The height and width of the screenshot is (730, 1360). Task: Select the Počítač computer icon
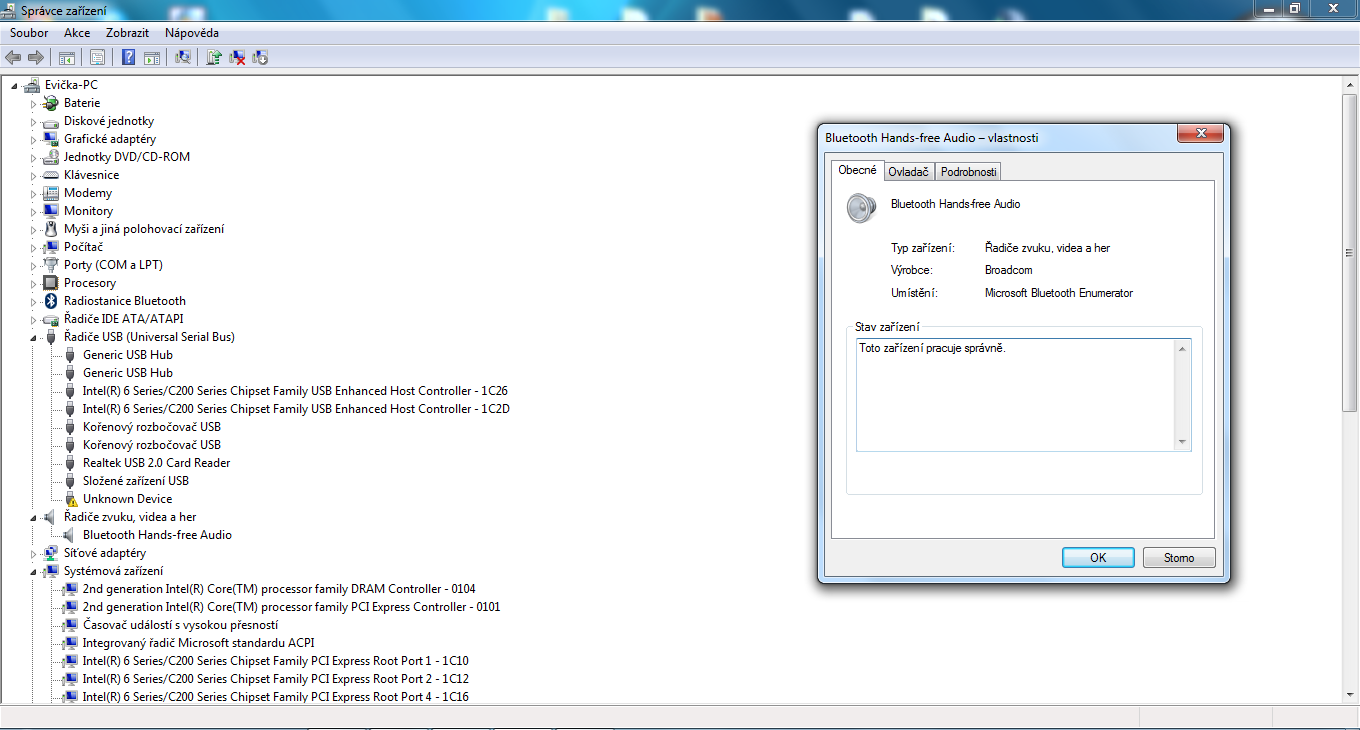(x=52, y=247)
